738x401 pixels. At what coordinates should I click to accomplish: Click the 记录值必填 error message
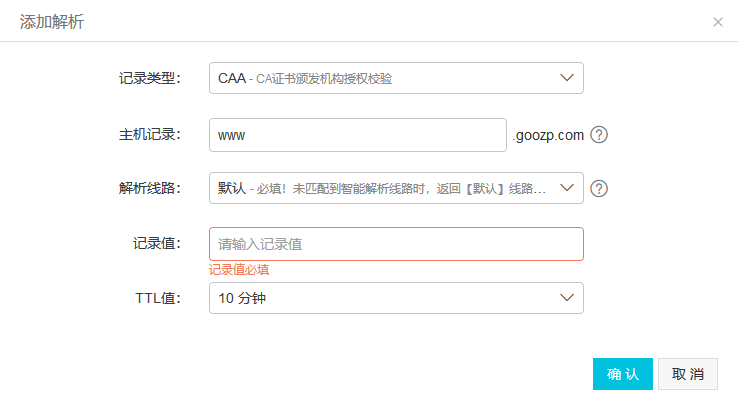[x=239, y=270]
